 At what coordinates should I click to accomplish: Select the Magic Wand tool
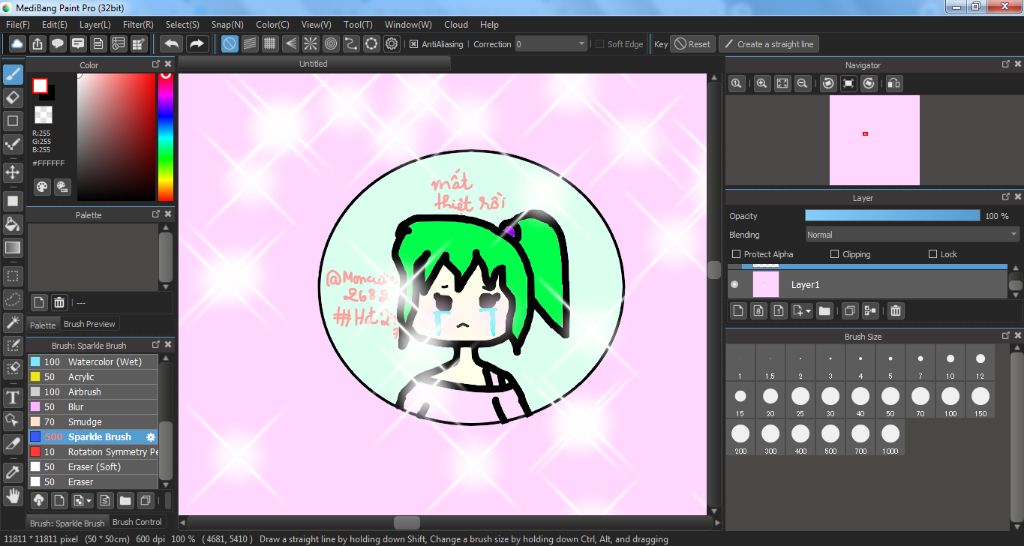click(x=12, y=323)
